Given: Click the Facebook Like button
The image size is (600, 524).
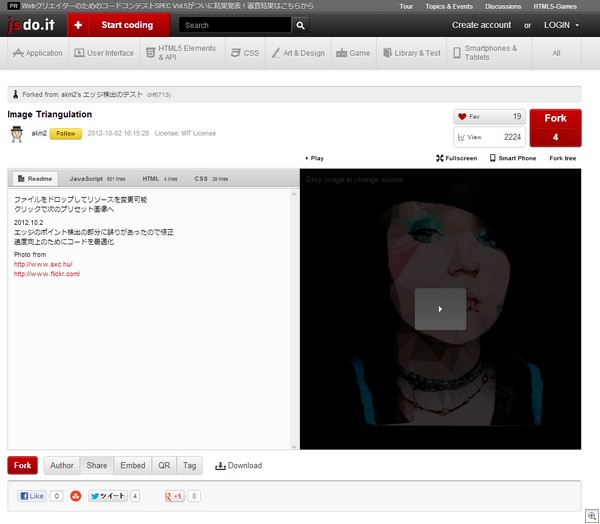Looking at the screenshot, I should 32,496.
